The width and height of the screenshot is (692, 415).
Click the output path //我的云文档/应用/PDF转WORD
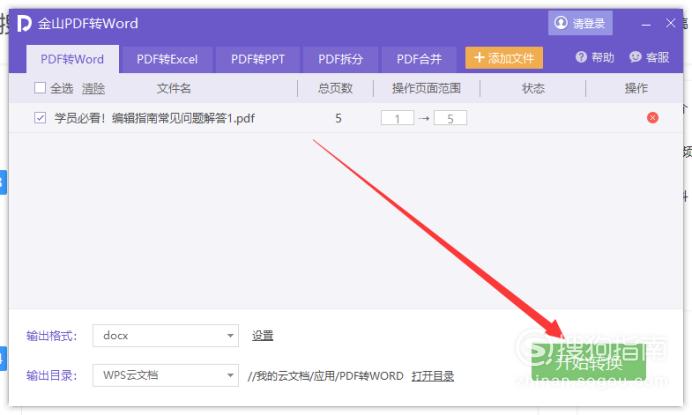326,376
